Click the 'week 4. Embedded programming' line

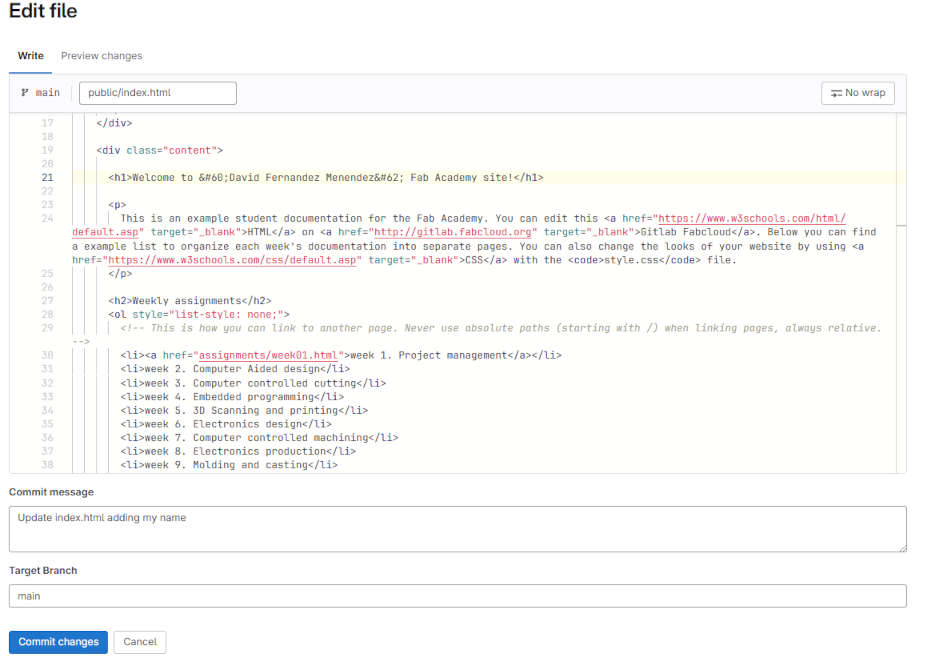232,397
